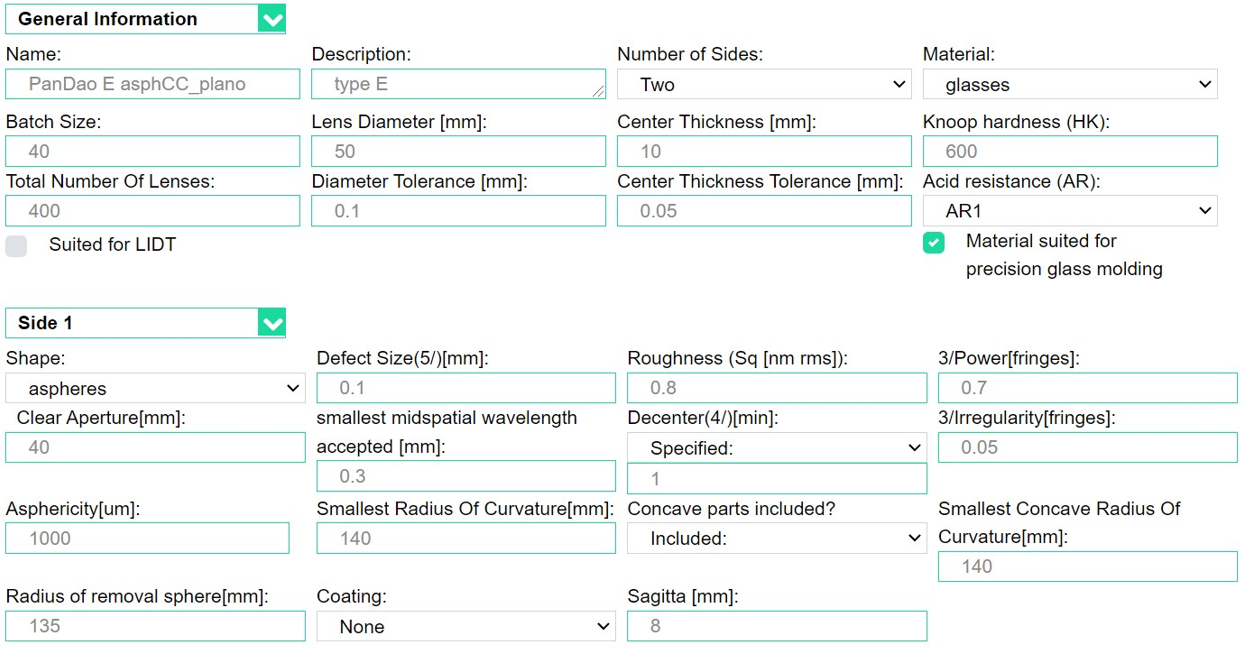Click the Name input field
This screenshot has height=648, width=1244.
pyautogui.click(x=152, y=84)
